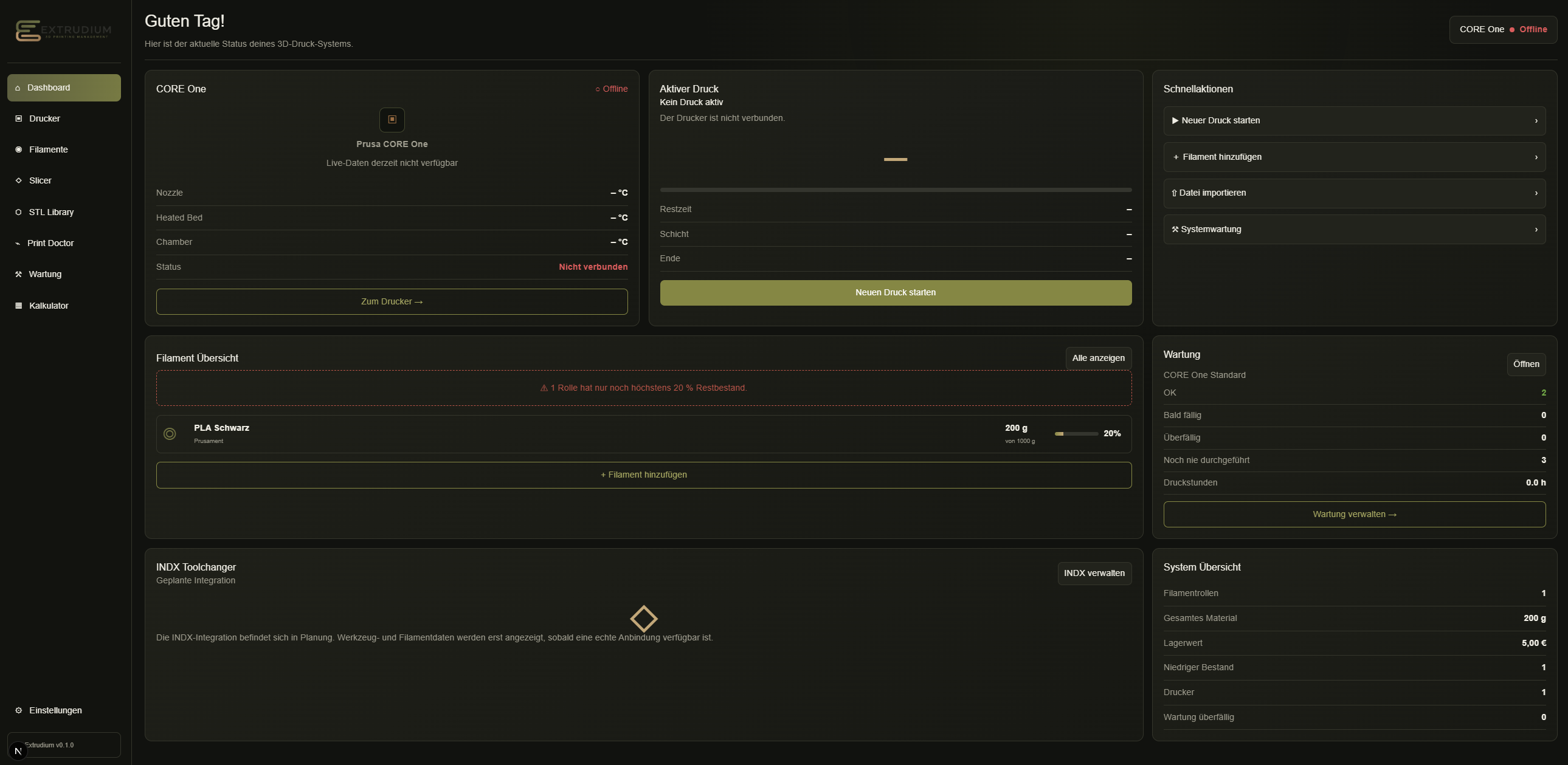Click the green Neuen Druck starten button
1568x765 pixels.
(896, 292)
